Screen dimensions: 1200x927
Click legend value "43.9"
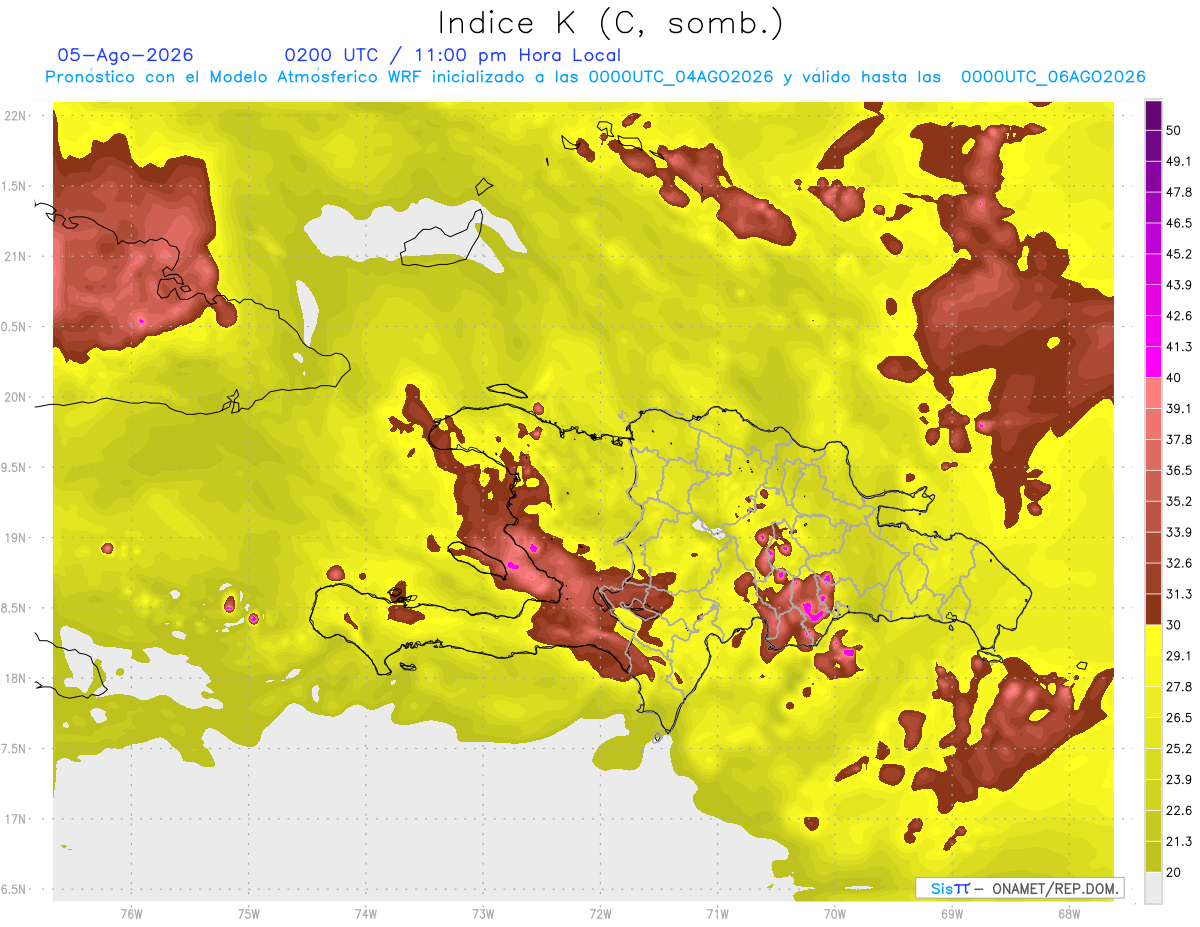[1178, 285]
